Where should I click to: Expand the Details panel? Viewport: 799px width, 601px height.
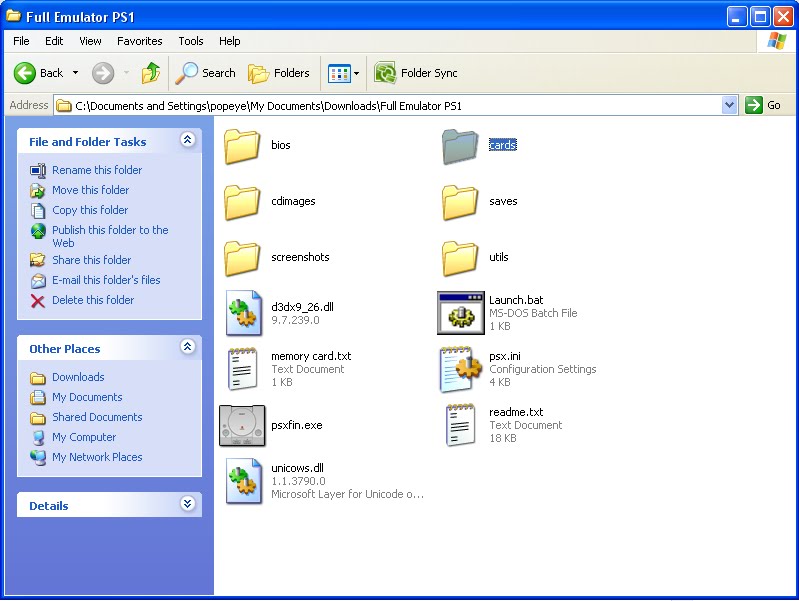point(188,504)
